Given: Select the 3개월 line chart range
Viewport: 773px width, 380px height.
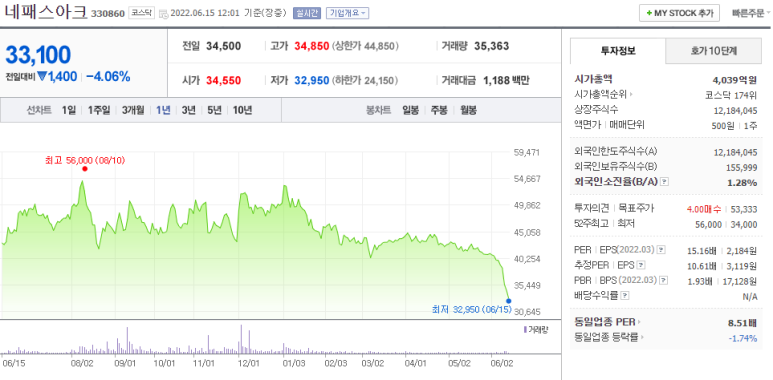Looking at the screenshot, I should pyautogui.click(x=133, y=110).
